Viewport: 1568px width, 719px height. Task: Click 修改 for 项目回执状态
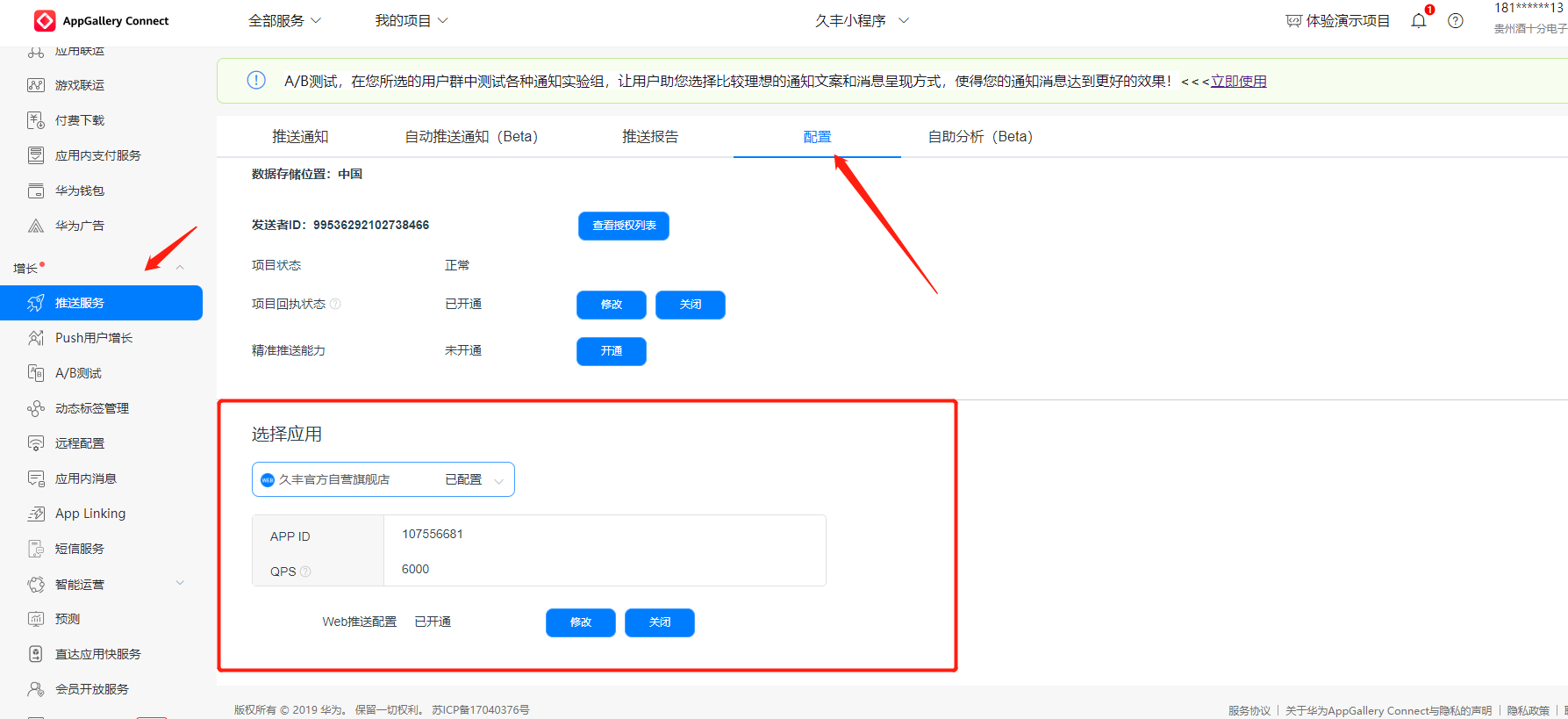point(612,305)
